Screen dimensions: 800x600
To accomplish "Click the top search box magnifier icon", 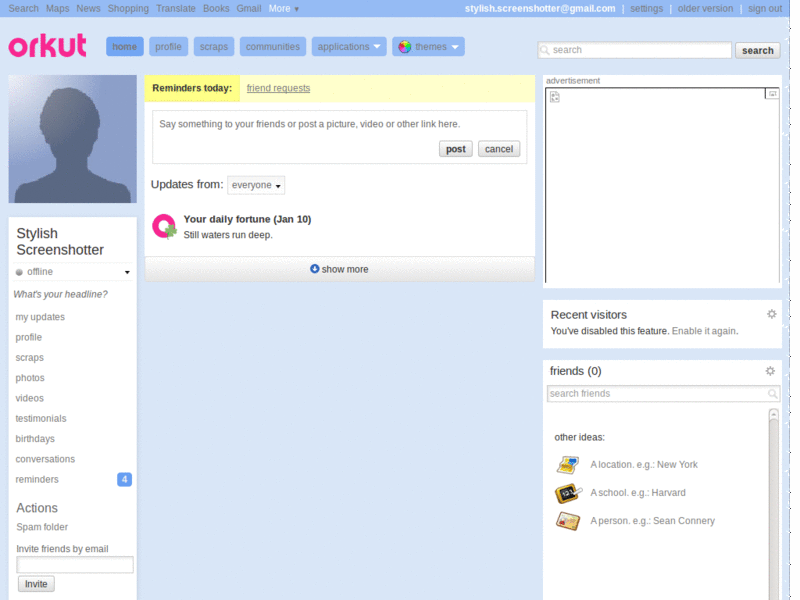I will point(545,50).
